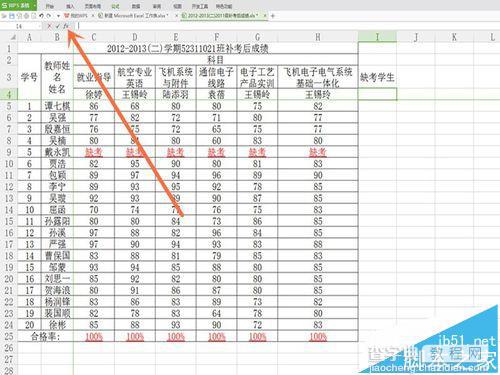Viewport: 500px width, 375px height.
Task: Click the Name Box showing I4
Action: click(x=21, y=26)
